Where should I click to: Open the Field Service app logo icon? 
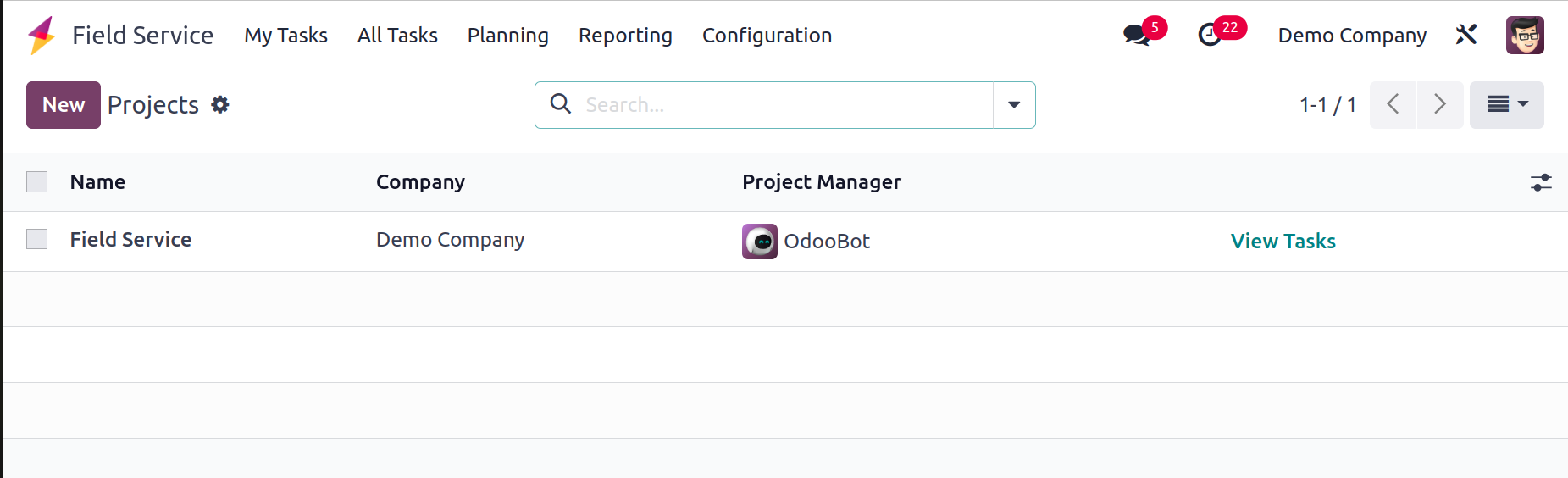pyautogui.click(x=42, y=36)
